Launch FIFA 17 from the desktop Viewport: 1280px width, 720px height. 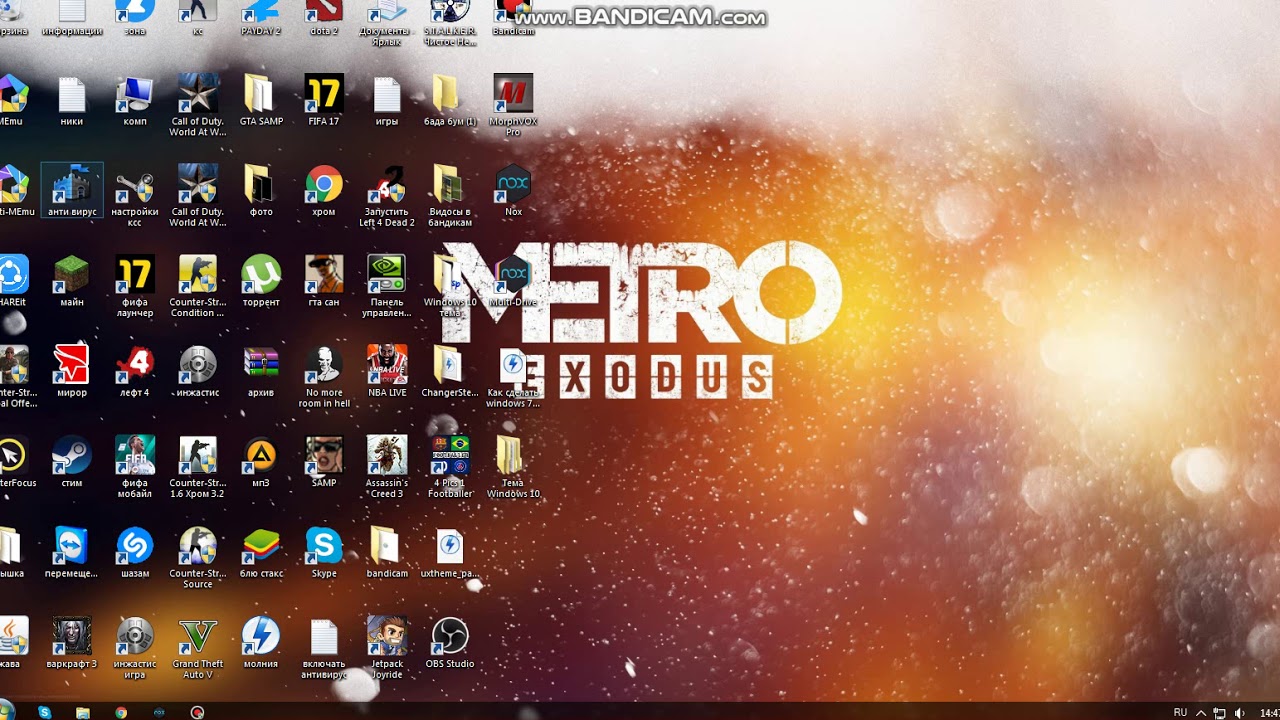pyautogui.click(x=324, y=102)
